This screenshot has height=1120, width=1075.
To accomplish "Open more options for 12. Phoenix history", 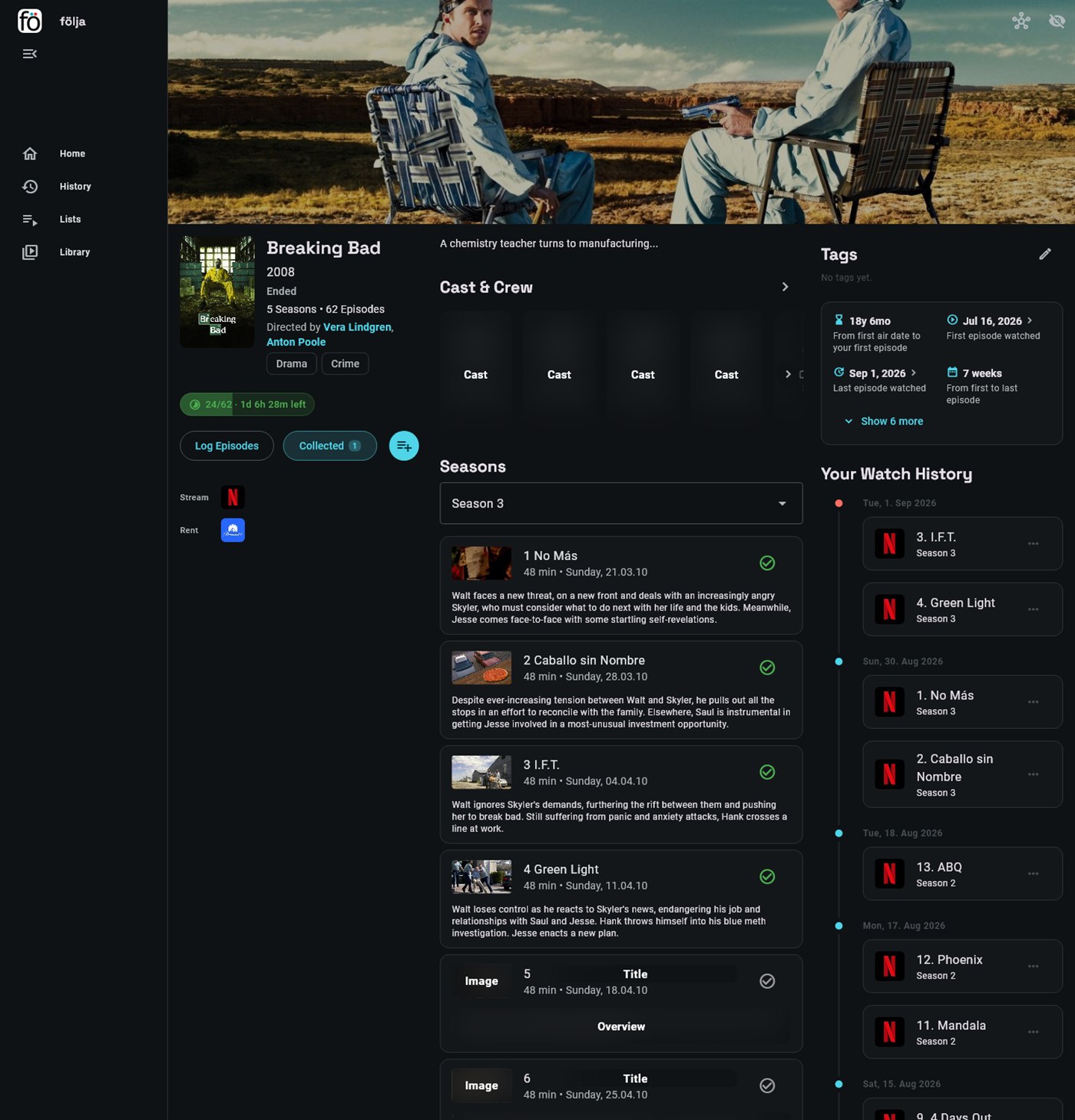I will (x=1034, y=966).
